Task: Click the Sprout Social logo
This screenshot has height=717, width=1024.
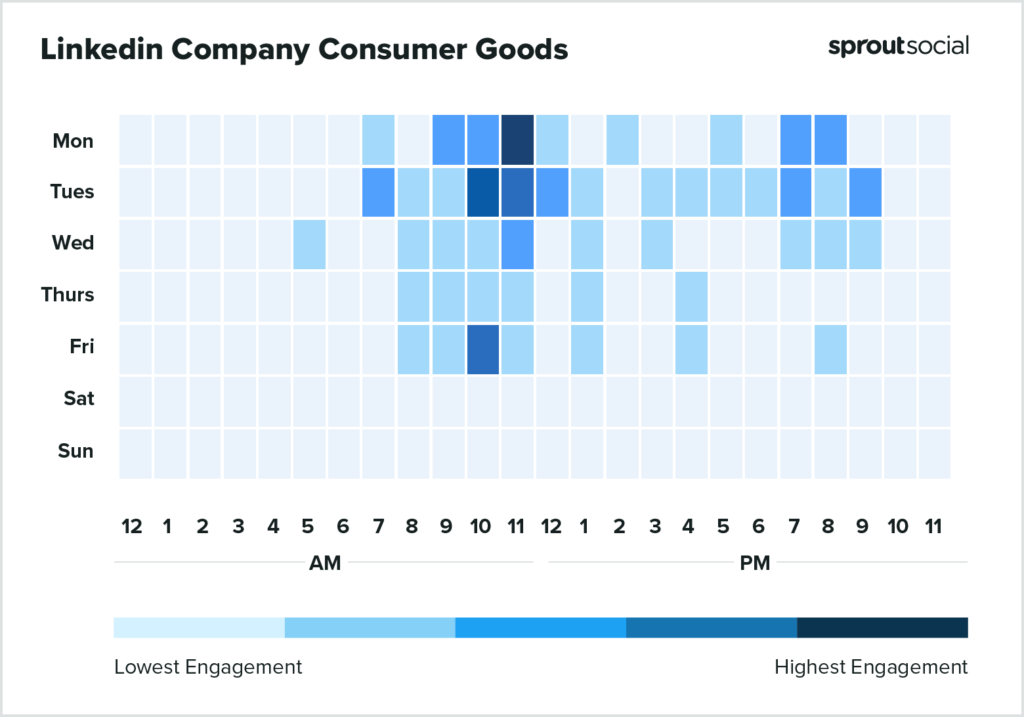Action: 898,46
